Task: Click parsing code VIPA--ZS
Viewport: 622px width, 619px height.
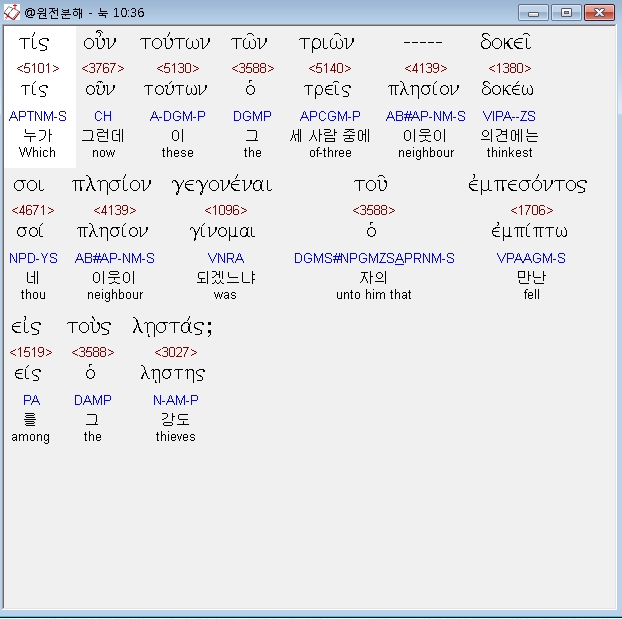Action: click(509, 116)
